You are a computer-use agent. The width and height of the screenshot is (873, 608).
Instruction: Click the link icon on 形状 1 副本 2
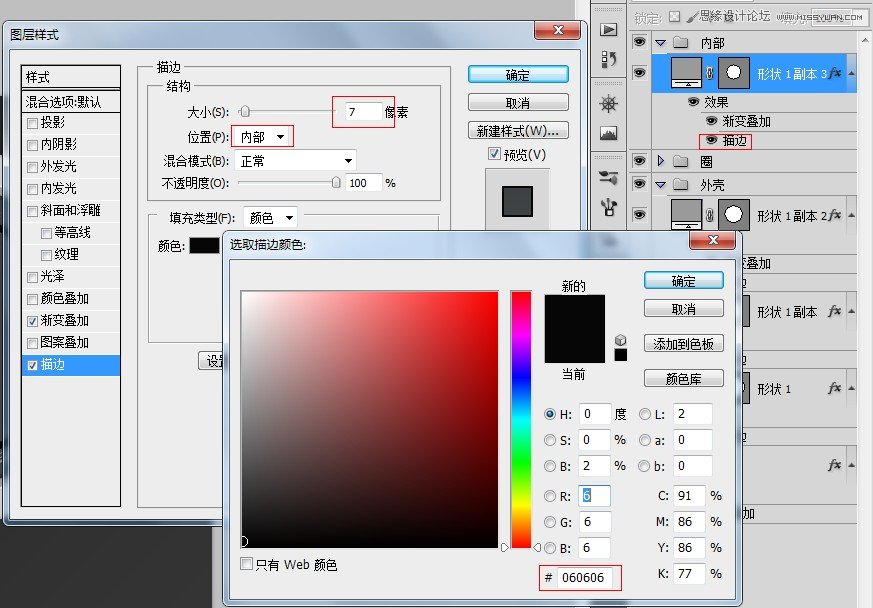coord(710,215)
